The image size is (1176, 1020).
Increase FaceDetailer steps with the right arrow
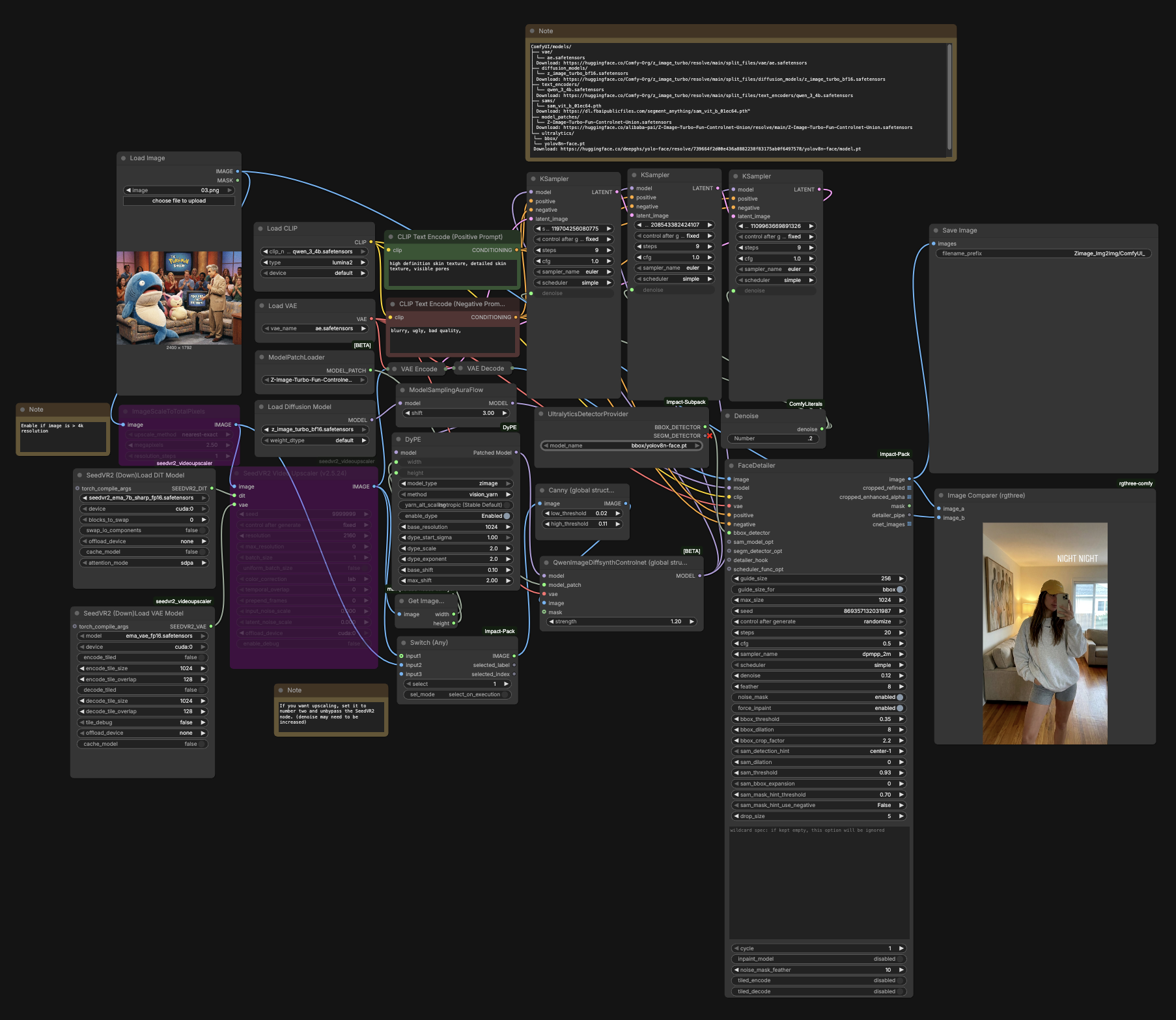click(901, 632)
